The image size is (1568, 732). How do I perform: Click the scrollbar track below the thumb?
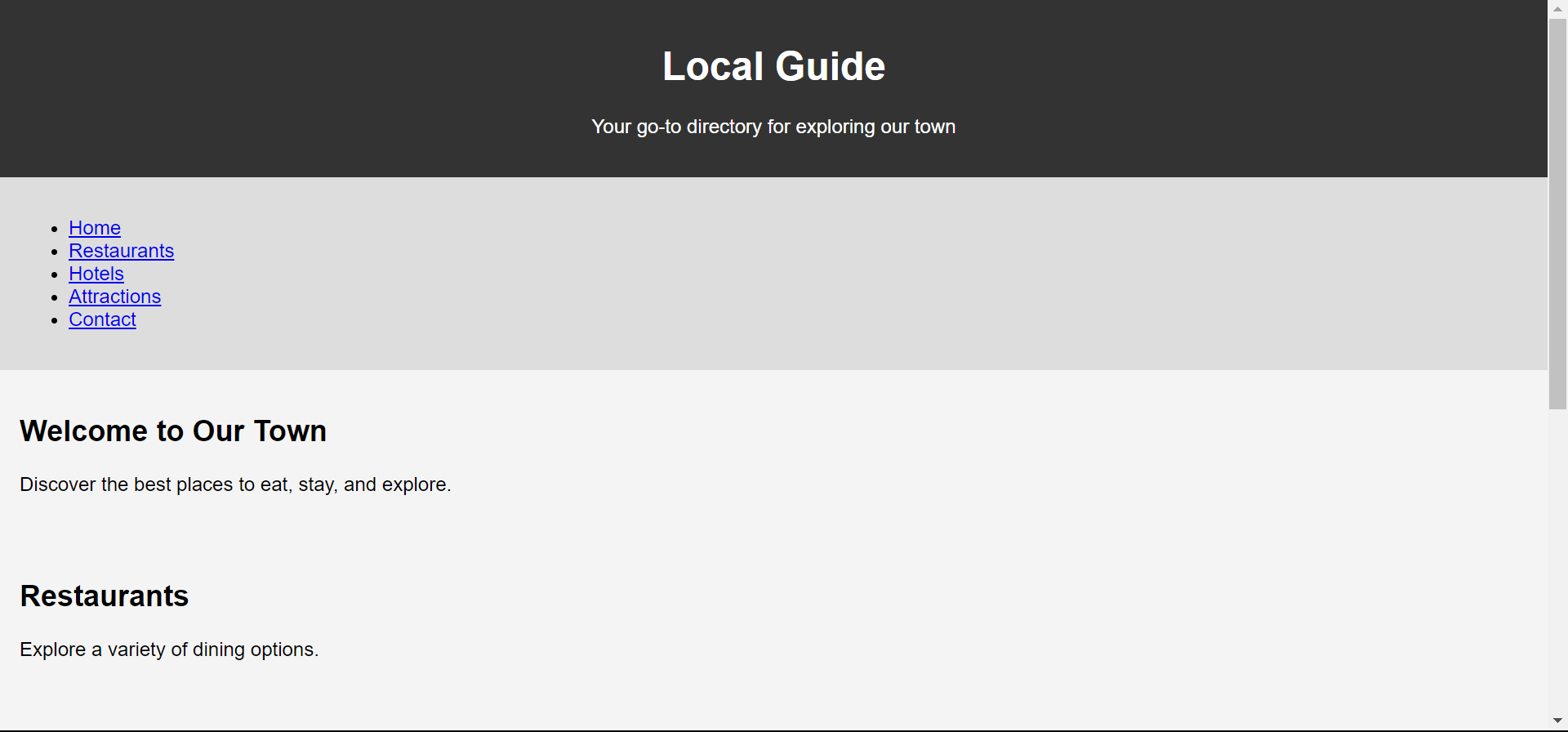pyautogui.click(x=1557, y=564)
